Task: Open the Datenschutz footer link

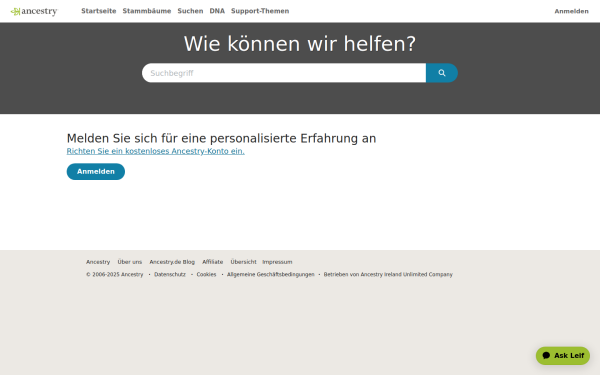Action: [170, 274]
